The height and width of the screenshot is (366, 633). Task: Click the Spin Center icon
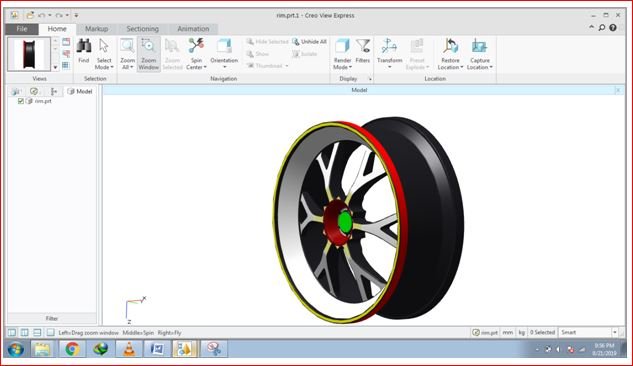[x=196, y=46]
